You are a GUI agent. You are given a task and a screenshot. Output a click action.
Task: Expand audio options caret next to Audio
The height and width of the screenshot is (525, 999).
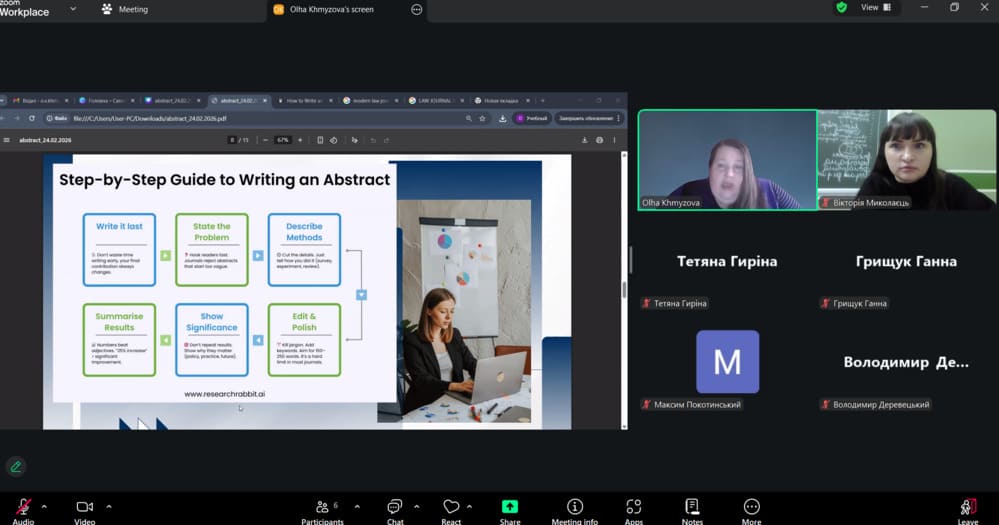pyautogui.click(x=45, y=506)
